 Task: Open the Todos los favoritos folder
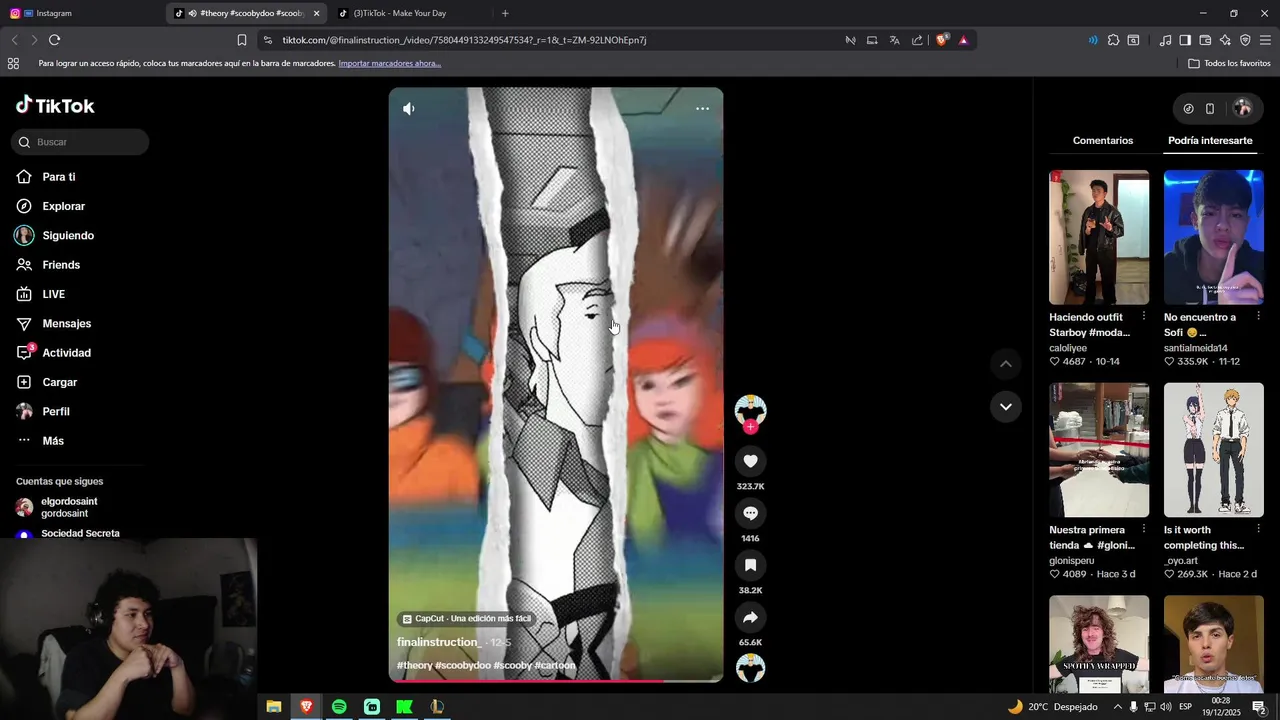coord(1229,63)
